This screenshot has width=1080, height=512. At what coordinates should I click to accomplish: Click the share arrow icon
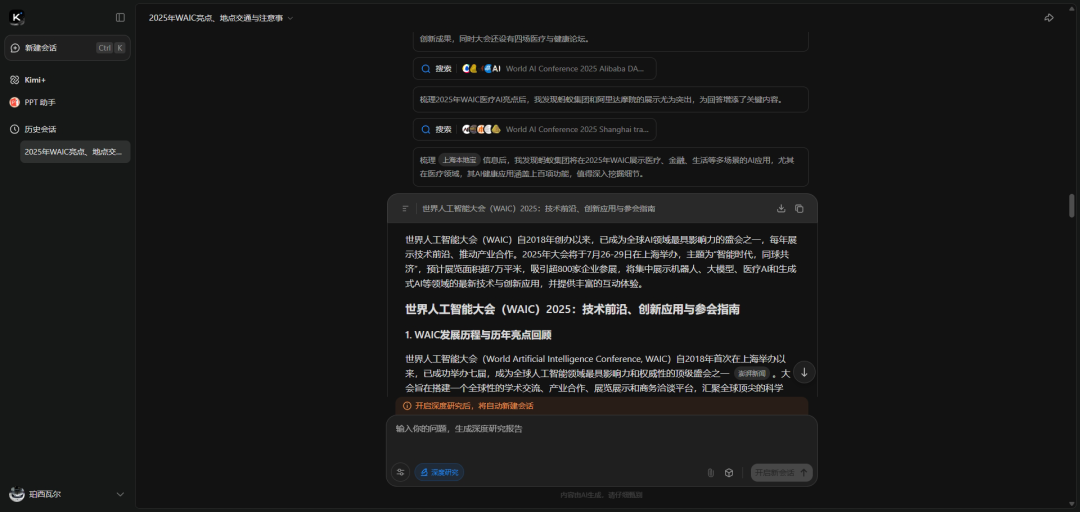point(1049,18)
